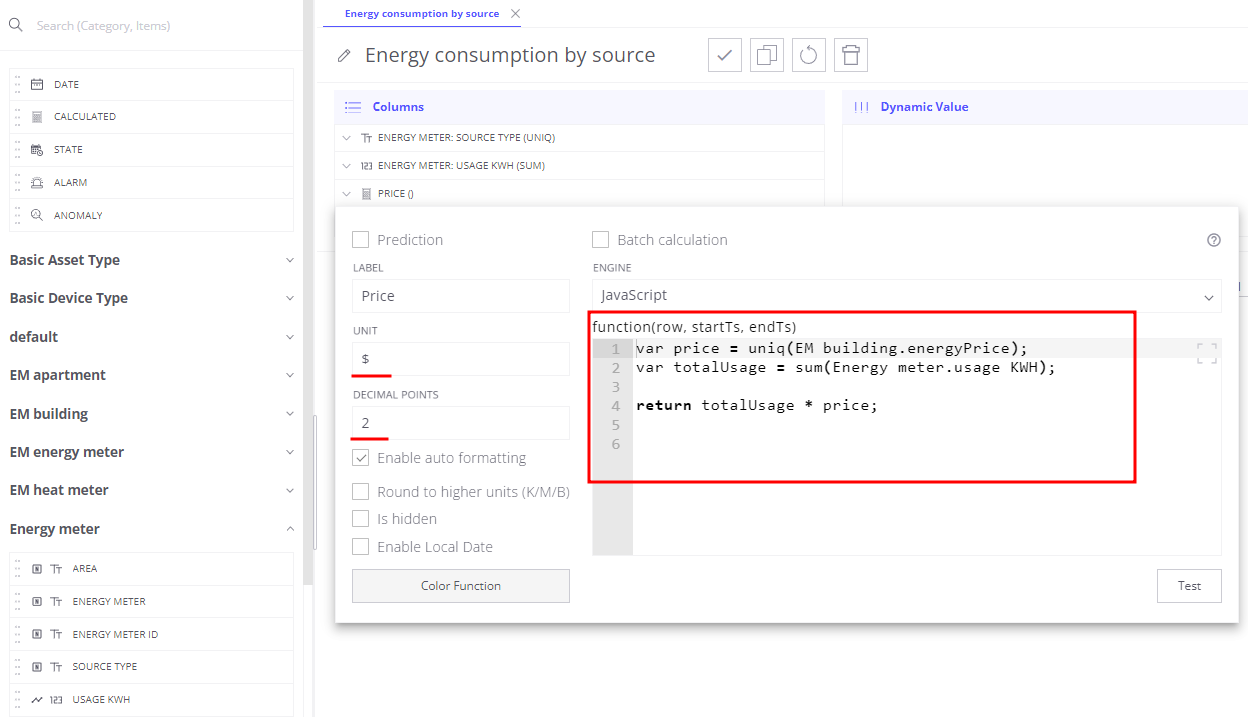Viewport: 1248px width, 717px height.
Task: Click the search magnifier icon
Action: click(x=16, y=25)
